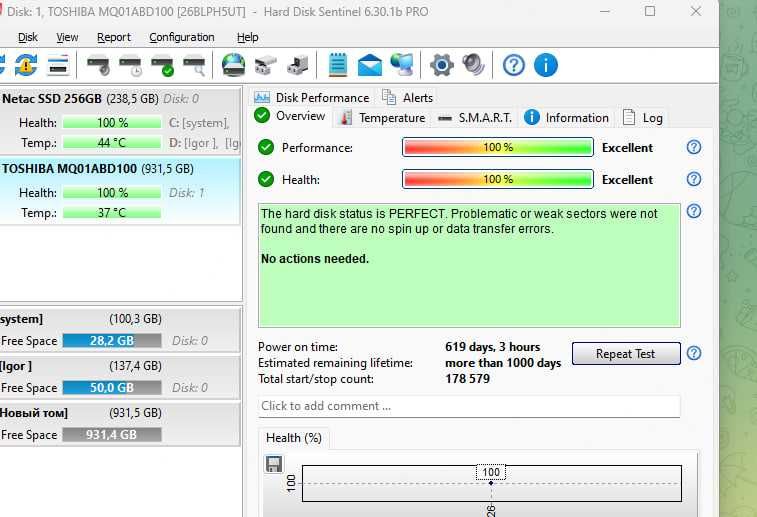Click the 100 data point on health graph
757x517 pixels.
pyautogui.click(x=491, y=483)
